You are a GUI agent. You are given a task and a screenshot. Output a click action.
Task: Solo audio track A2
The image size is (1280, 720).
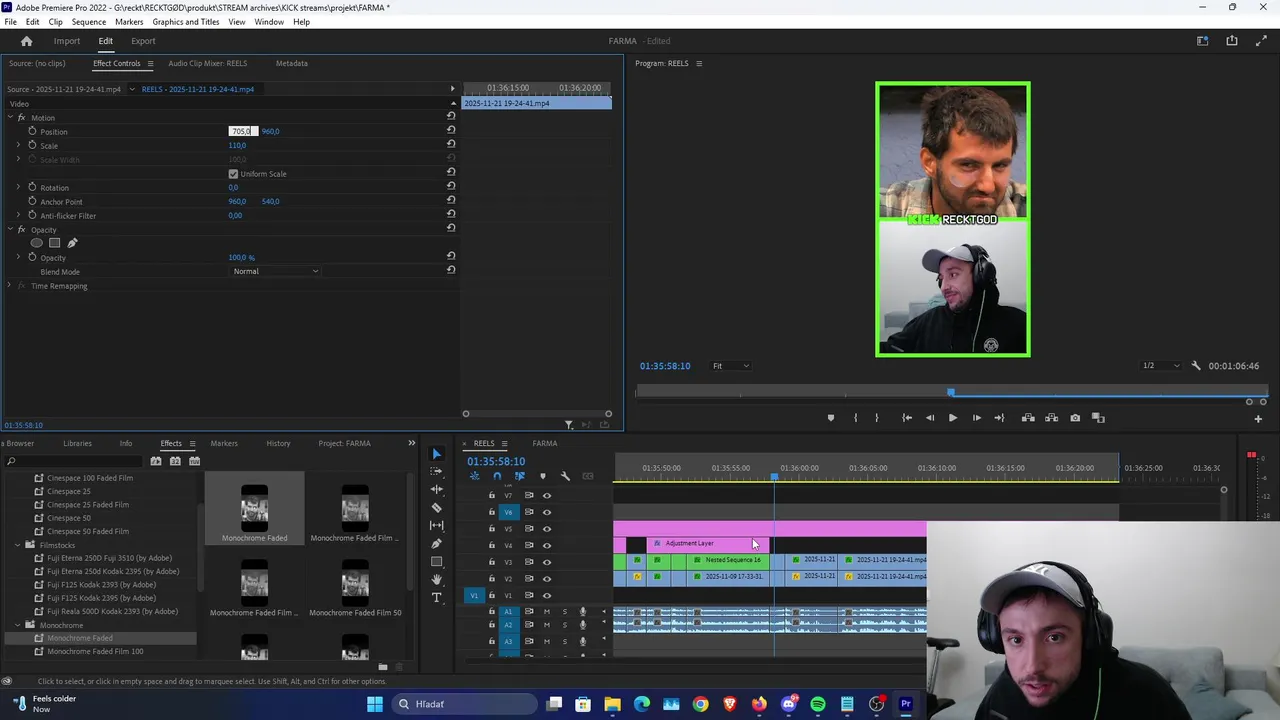(x=564, y=626)
